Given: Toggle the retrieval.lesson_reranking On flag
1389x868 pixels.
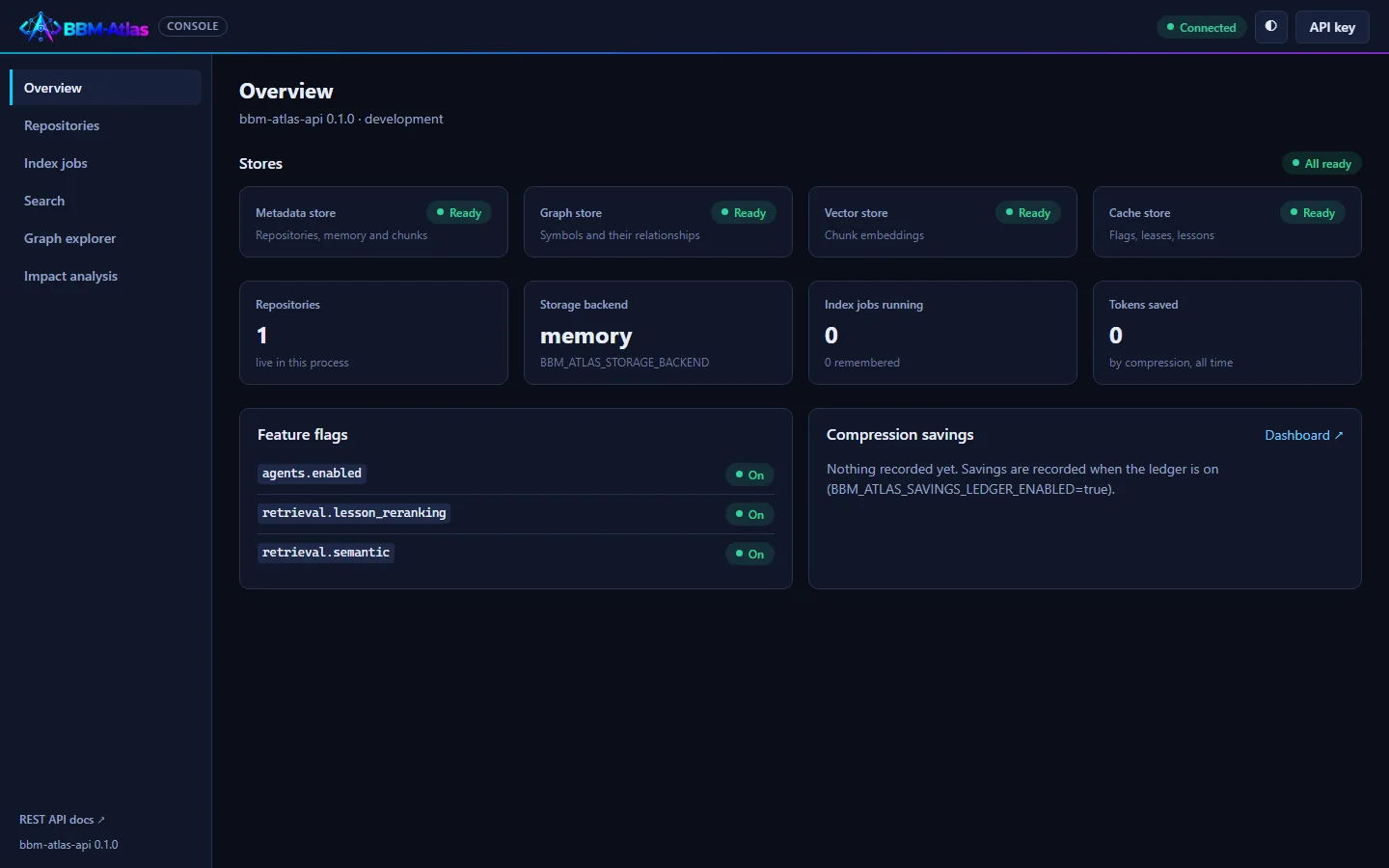Looking at the screenshot, I should pos(749,514).
